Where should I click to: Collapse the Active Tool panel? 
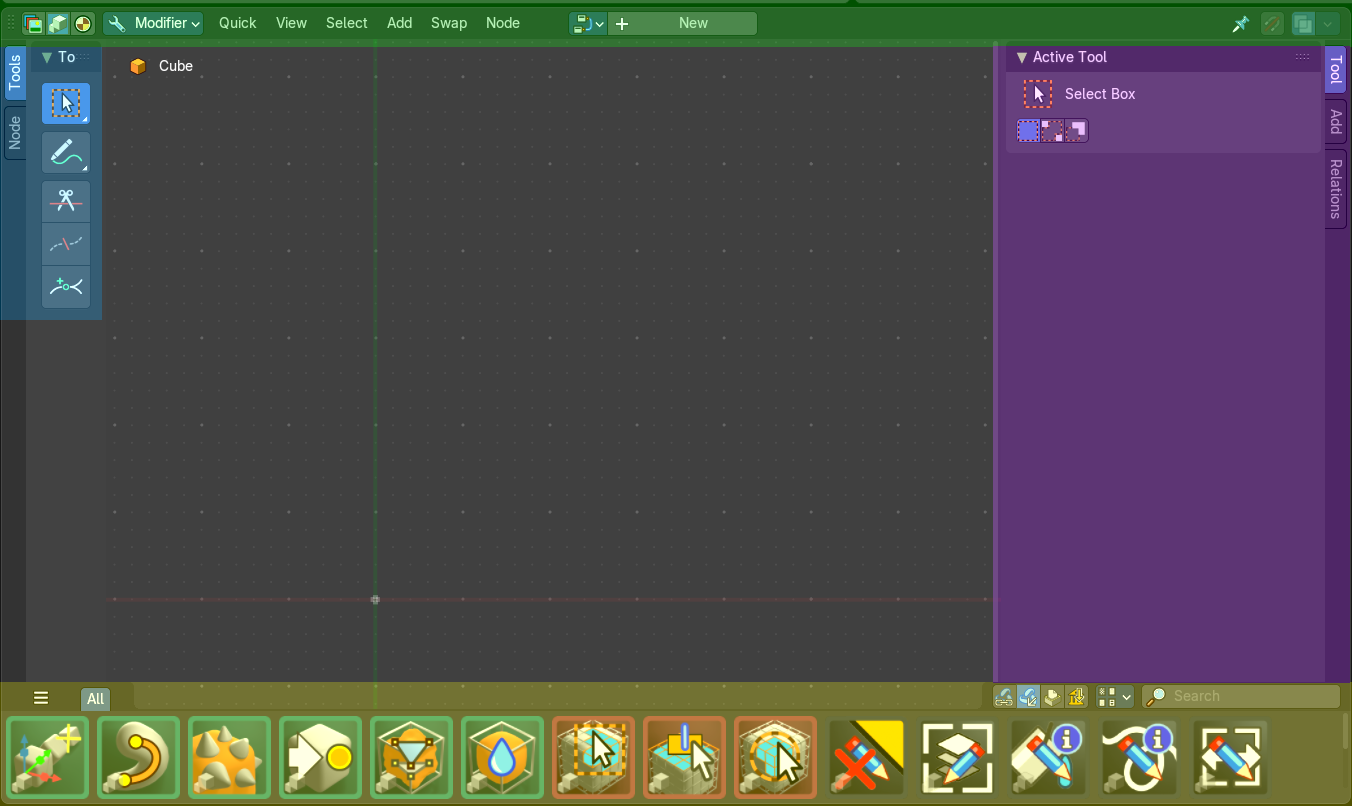tap(1022, 58)
